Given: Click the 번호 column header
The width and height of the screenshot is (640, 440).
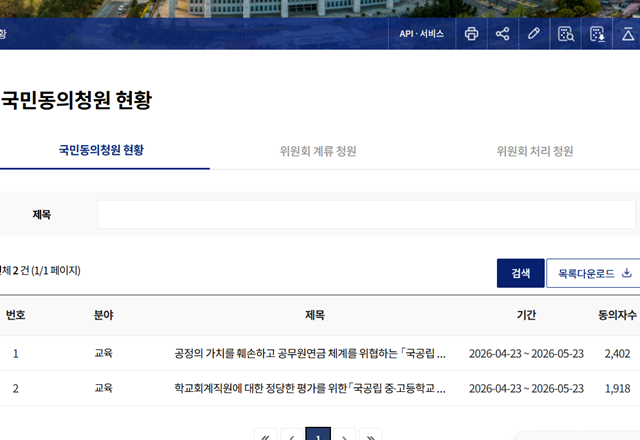Looking at the screenshot, I should click(x=16, y=315).
